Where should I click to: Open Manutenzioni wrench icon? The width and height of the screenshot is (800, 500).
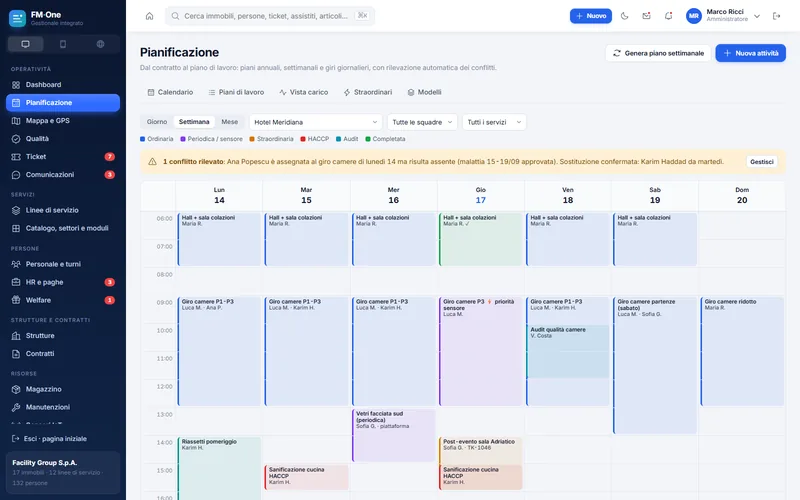(16, 407)
